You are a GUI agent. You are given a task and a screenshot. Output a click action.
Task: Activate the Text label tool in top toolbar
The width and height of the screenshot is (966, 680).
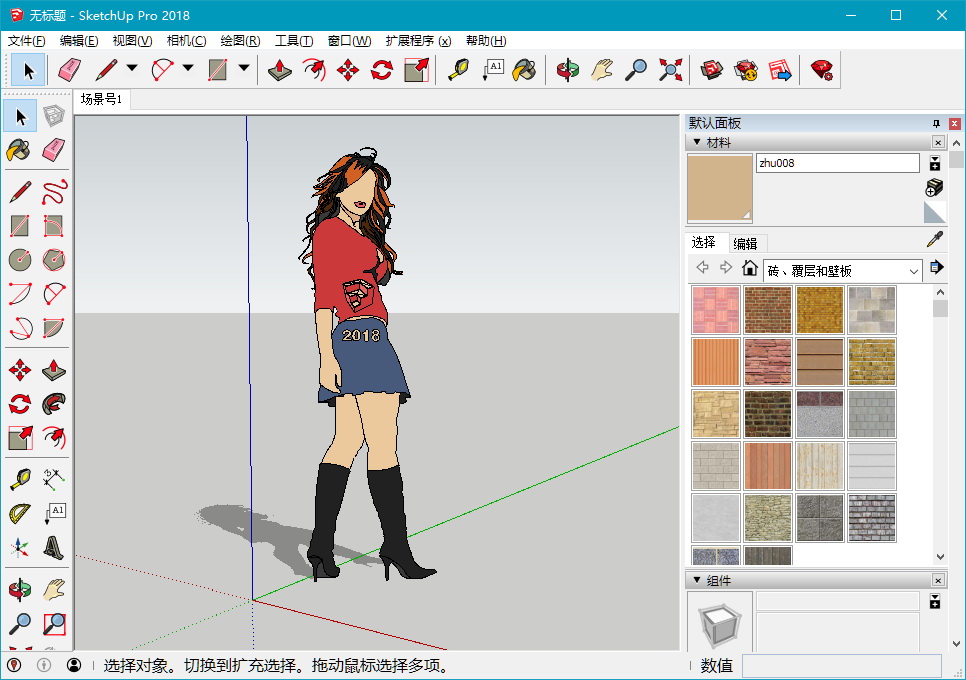(493, 69)
